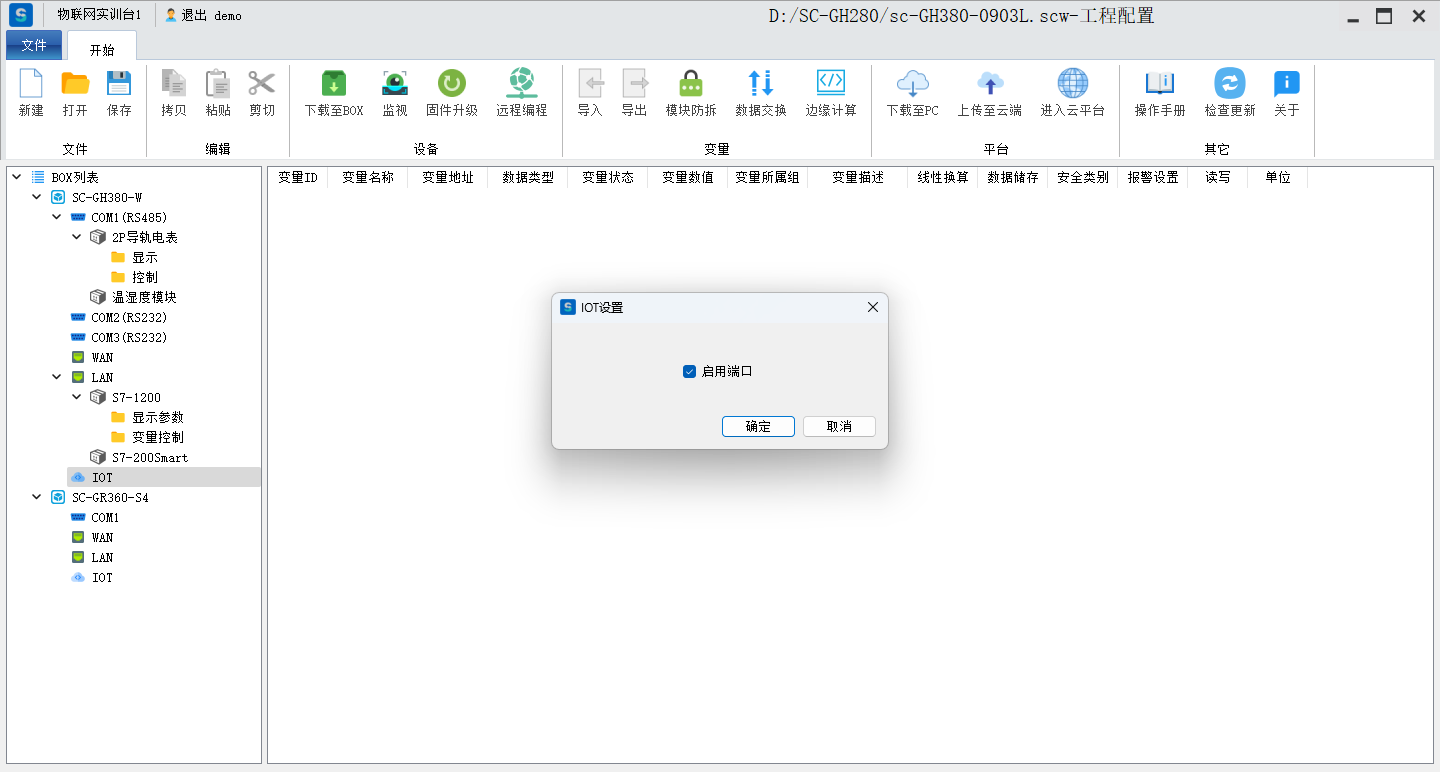
Task: Collapse the SC-GH380-W tree node
Action: (37, 197)
